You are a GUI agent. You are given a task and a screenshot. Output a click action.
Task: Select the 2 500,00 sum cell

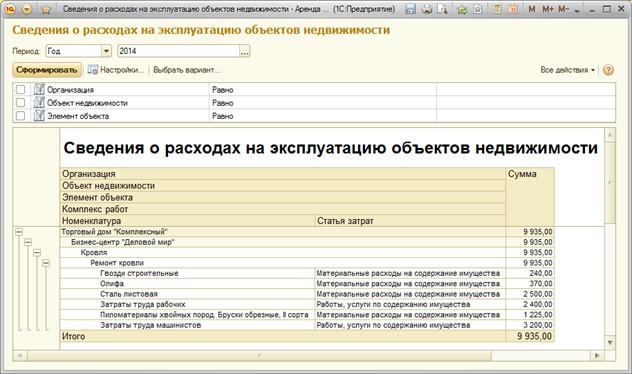tap(530, 294)
